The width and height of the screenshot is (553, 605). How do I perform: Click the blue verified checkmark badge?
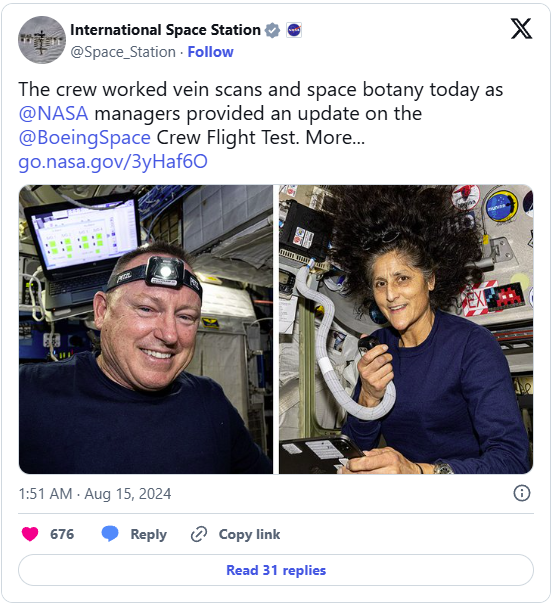click(272, 30)
